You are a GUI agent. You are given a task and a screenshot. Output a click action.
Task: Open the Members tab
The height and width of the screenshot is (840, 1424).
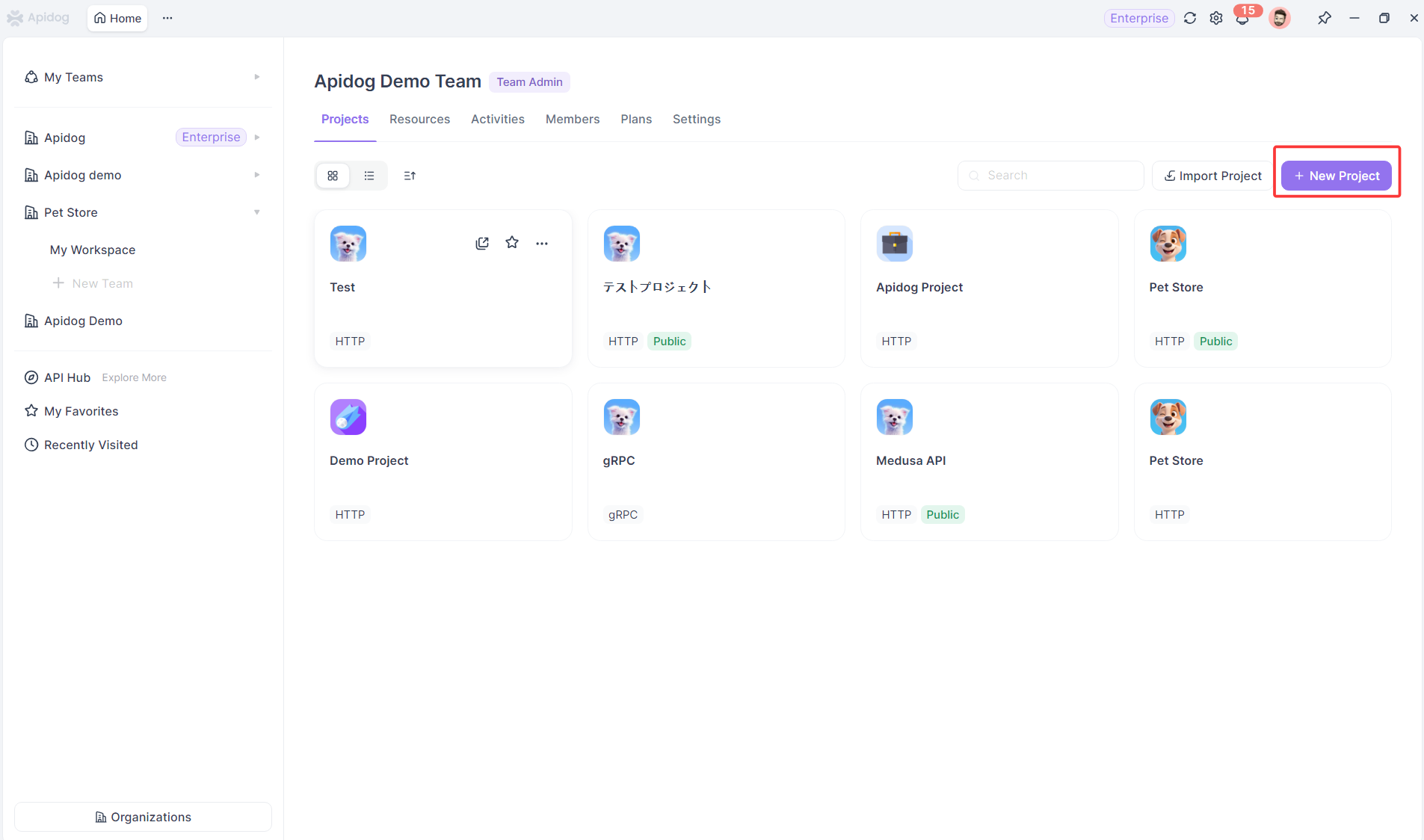pyautogui.click(x=572, y=119)
